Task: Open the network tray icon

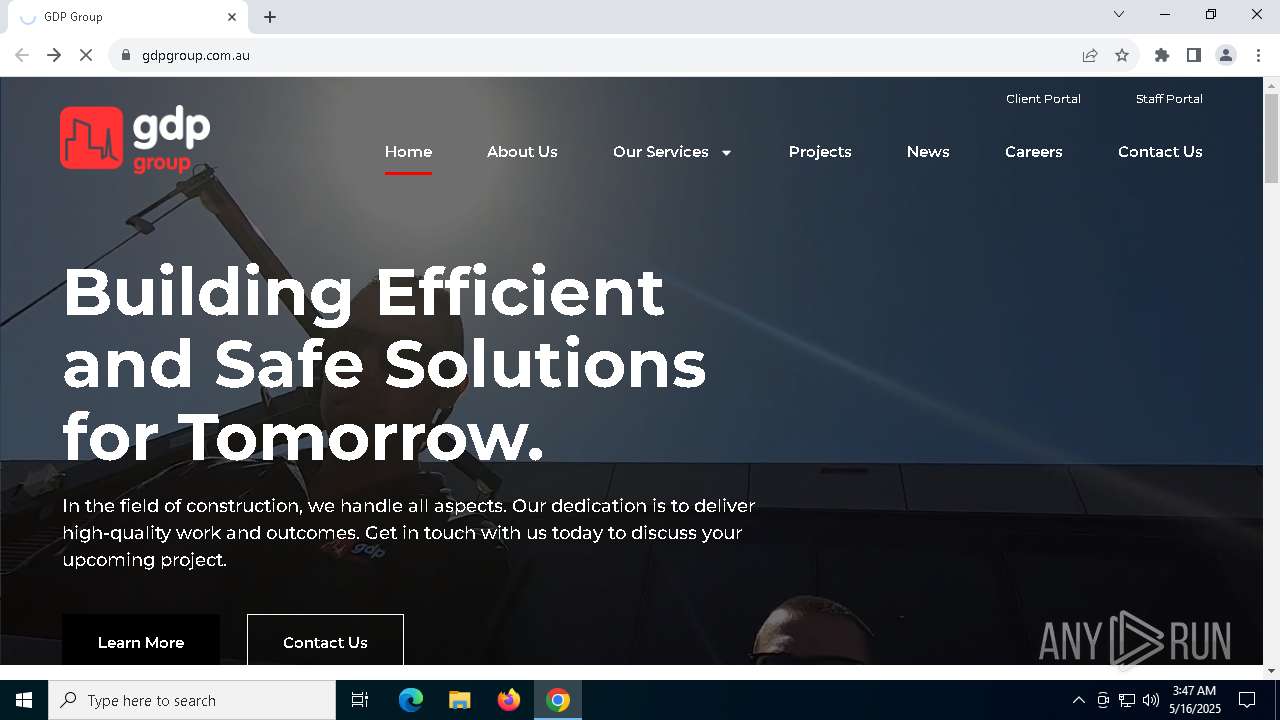Action: (1127, 700)
